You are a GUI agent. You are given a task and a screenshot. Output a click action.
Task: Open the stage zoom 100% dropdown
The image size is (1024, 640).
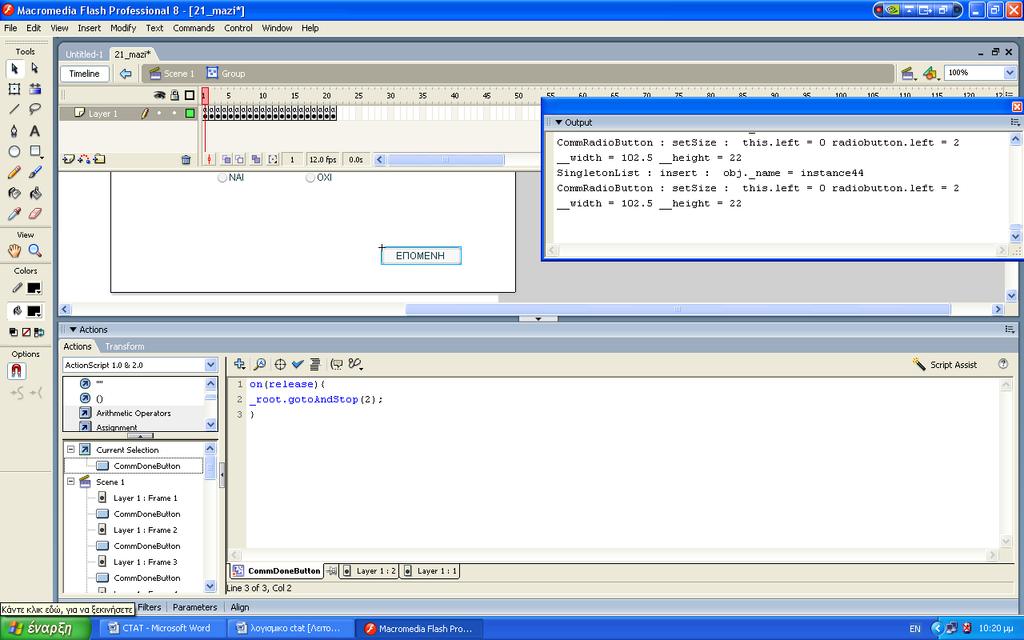(1010, 73)
